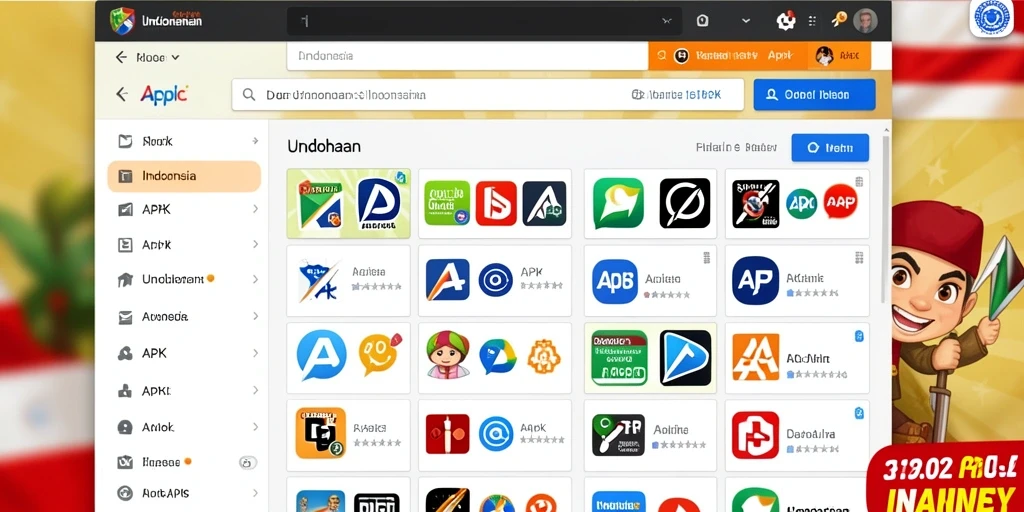The width and height of the screenshot is (1024, 512).
Task: Select the APK sidebar item with the chart icon
Action: click(184, 210)
